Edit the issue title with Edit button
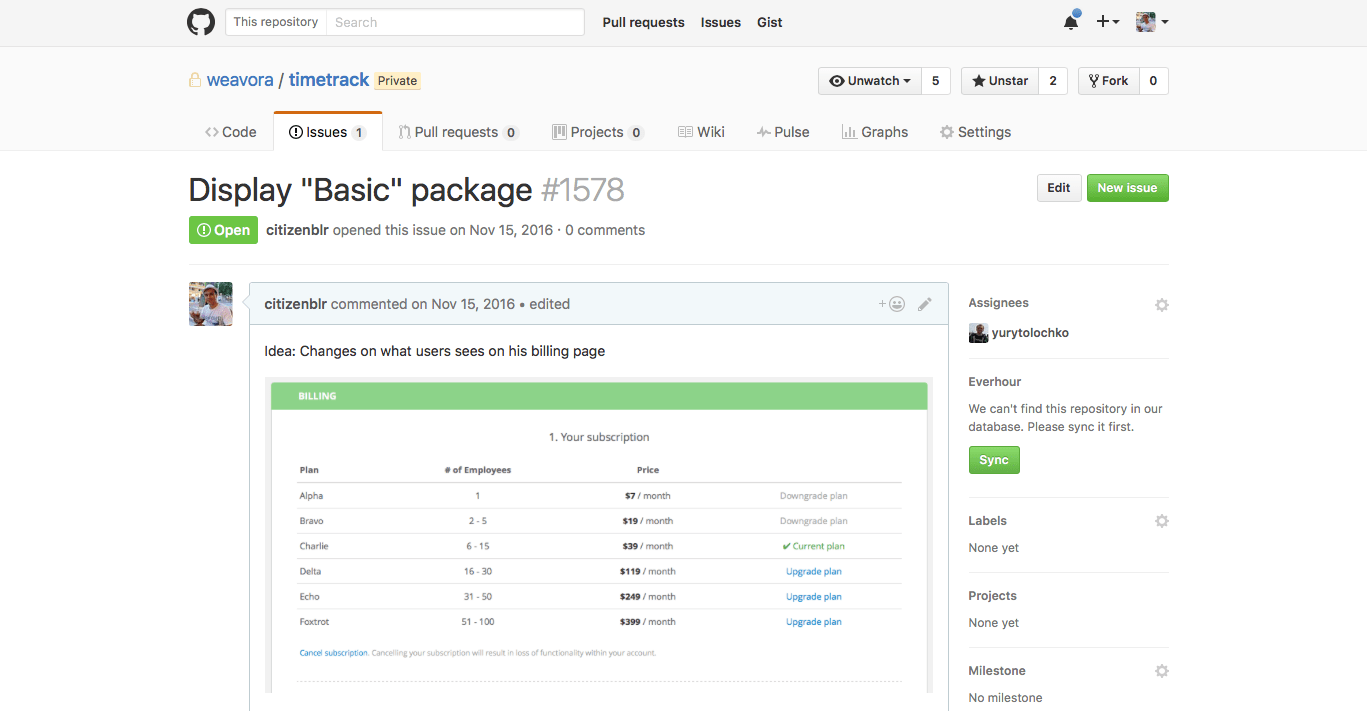This screenshot has width=1367, height=711. (1059, 188)
